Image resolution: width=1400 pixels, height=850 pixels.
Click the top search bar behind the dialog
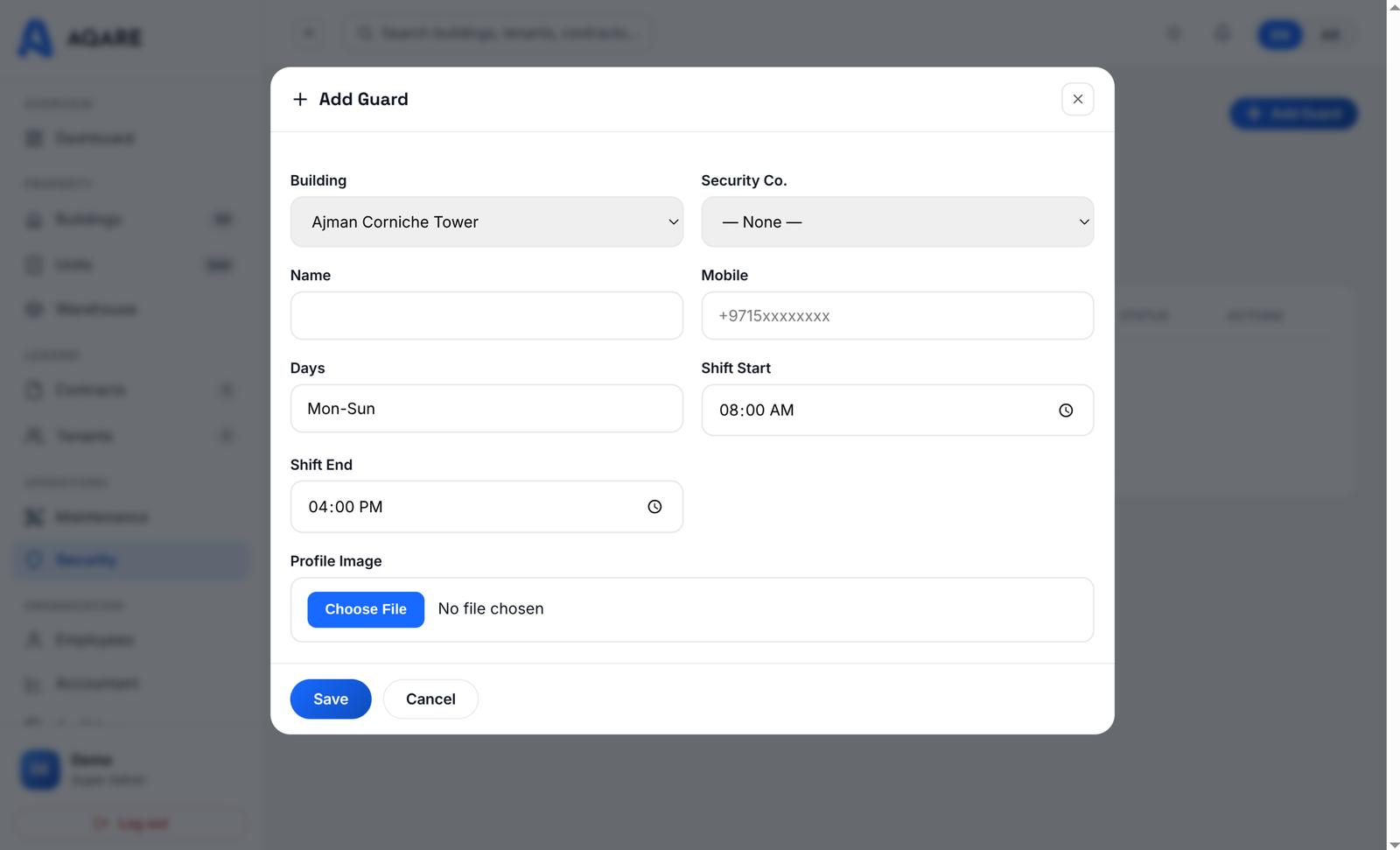pos(497,33)
